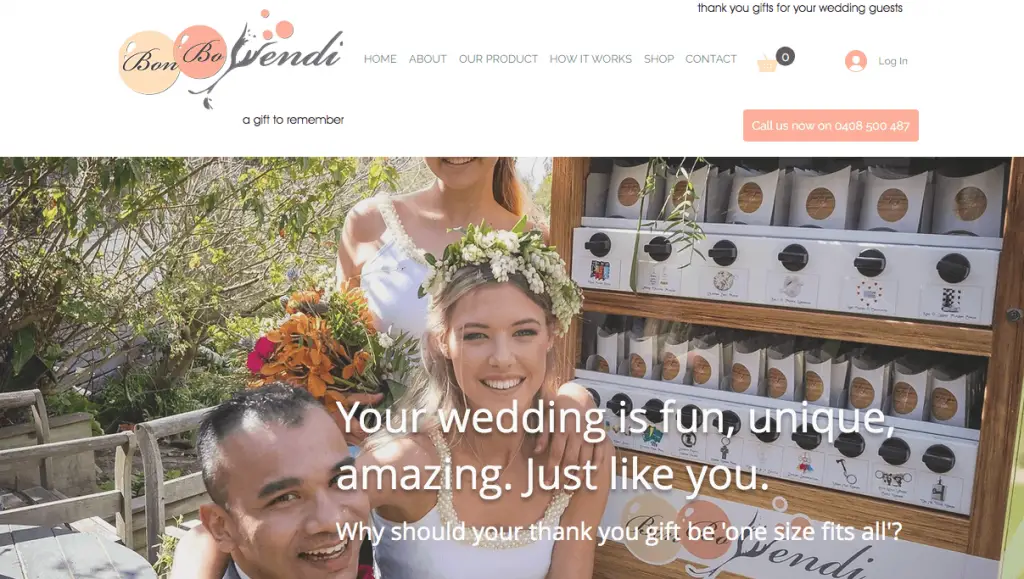Navigate to HOW IT WORKS
The height and width of the screenshot is (579, 1024).
point(590,59)
